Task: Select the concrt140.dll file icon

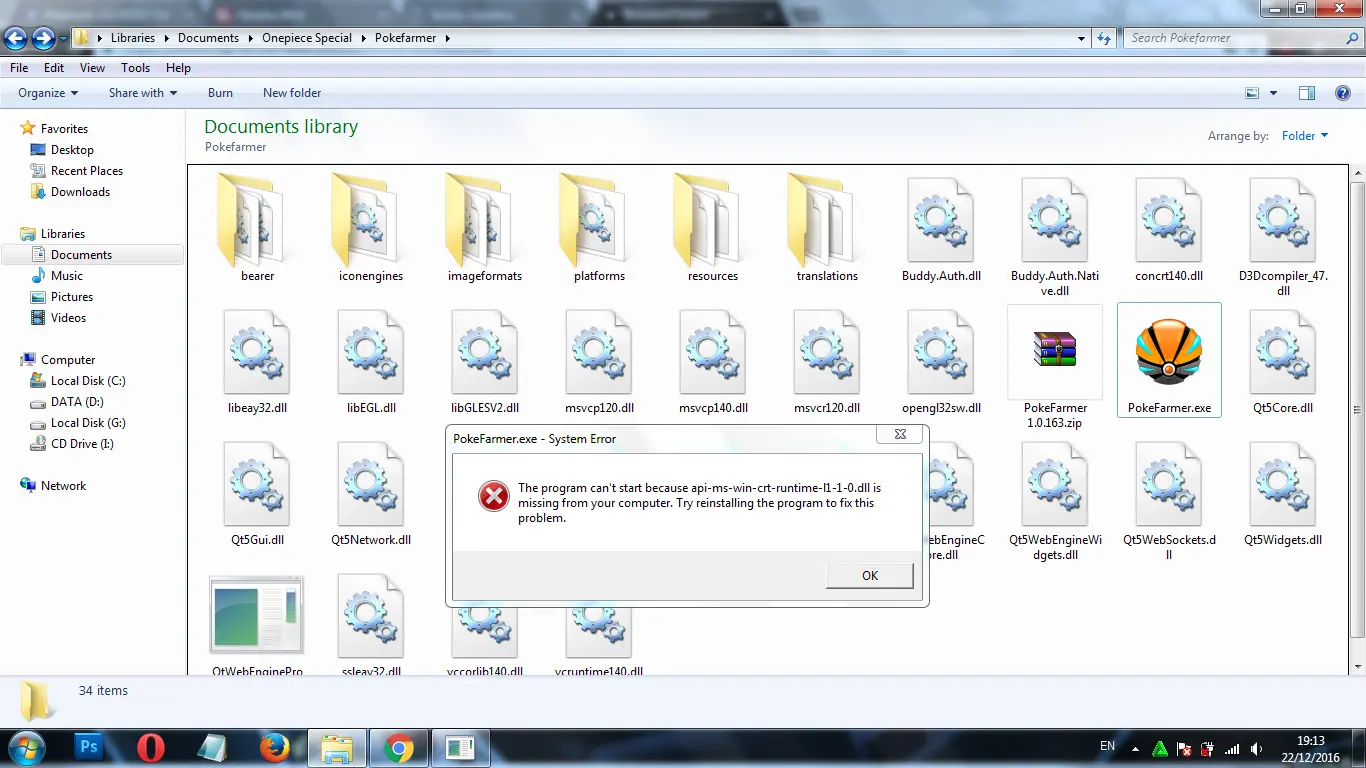Action: pyautogui.click(x=1169, y=220)
